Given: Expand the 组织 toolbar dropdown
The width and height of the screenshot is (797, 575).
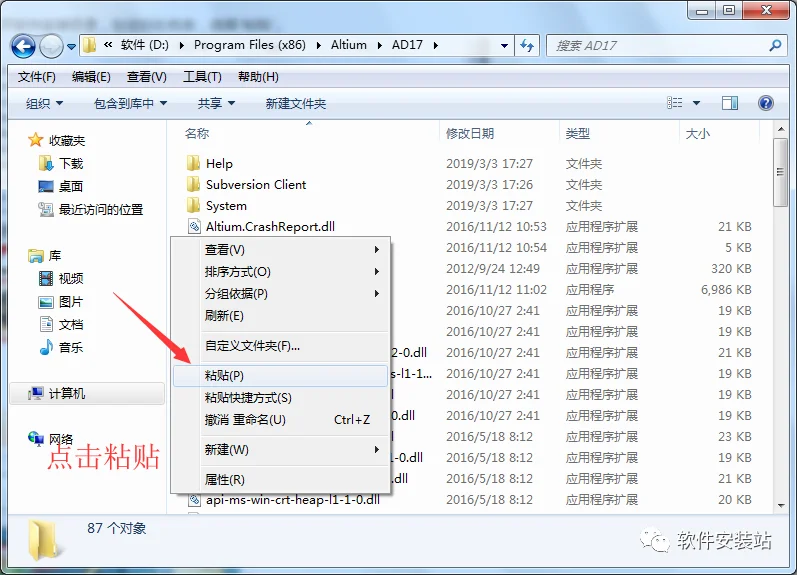Looking at the screenshot, I should coord(45,104).
